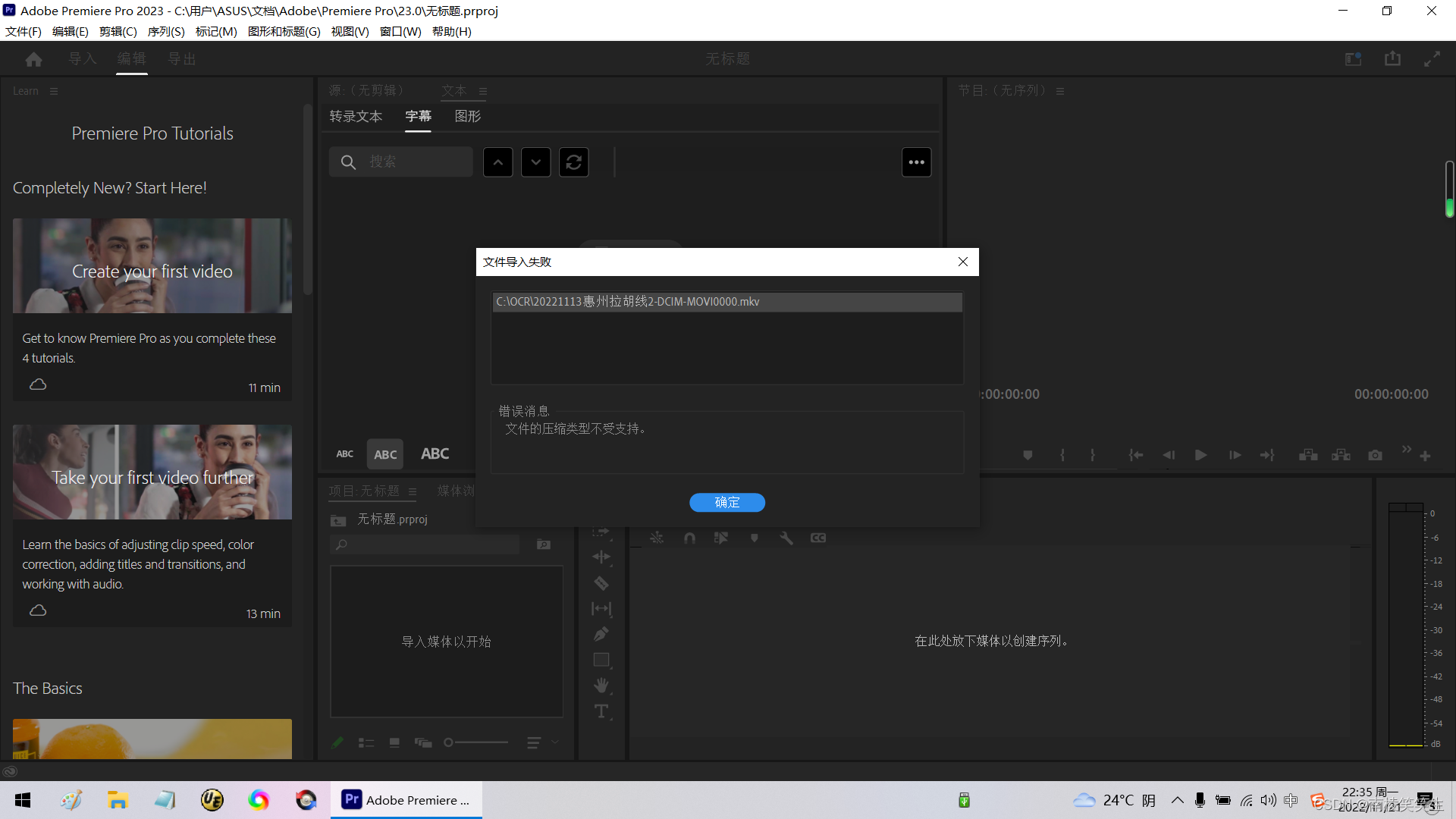Expand hidden monitor buttons double chevron
This screenshot has height=819, width=1456.
(x=1407, y=450)
